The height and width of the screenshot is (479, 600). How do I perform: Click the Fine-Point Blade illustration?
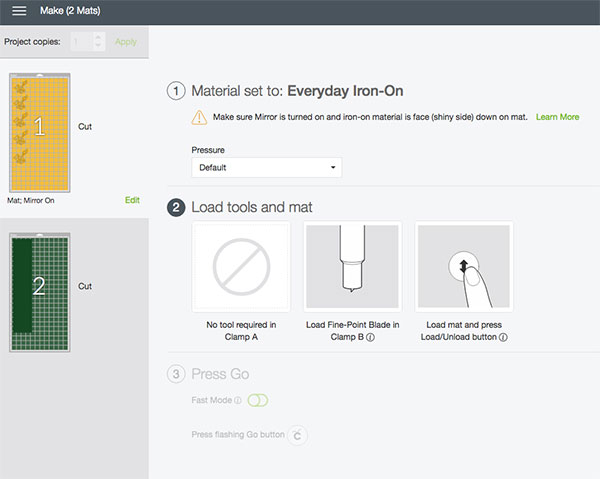pyautogui.click(x=352, y=267)
